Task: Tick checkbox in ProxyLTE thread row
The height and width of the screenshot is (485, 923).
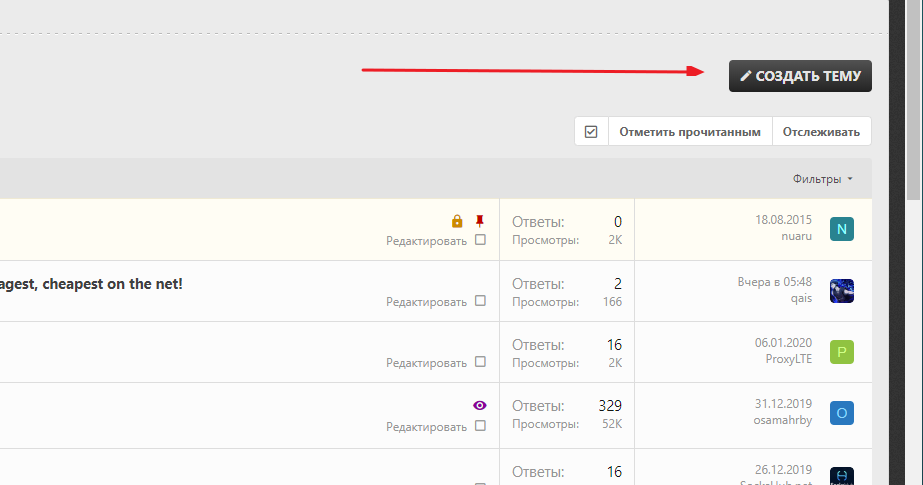Action: coord(480,362)
